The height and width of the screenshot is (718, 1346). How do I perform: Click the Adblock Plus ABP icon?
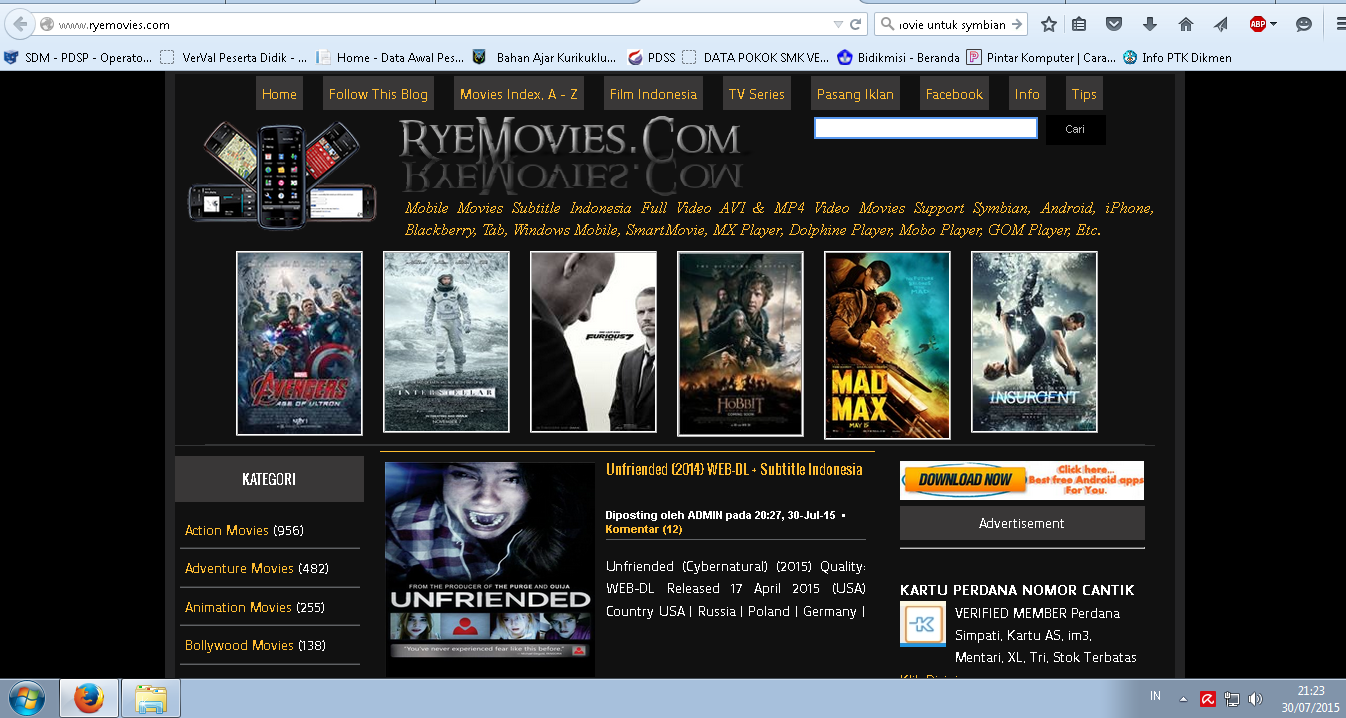coord(1258,24)
